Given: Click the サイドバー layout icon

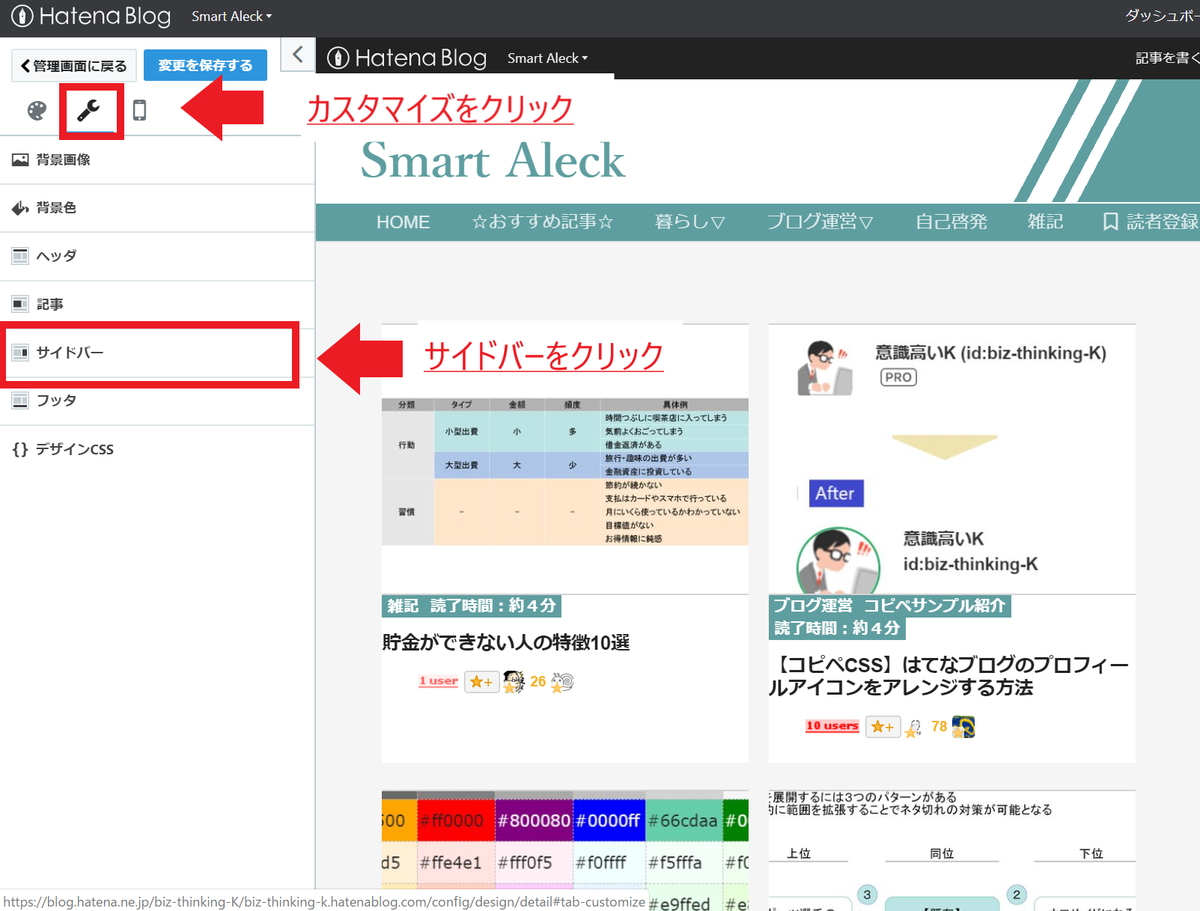Looking at the screenshot, I should point(20,352).
